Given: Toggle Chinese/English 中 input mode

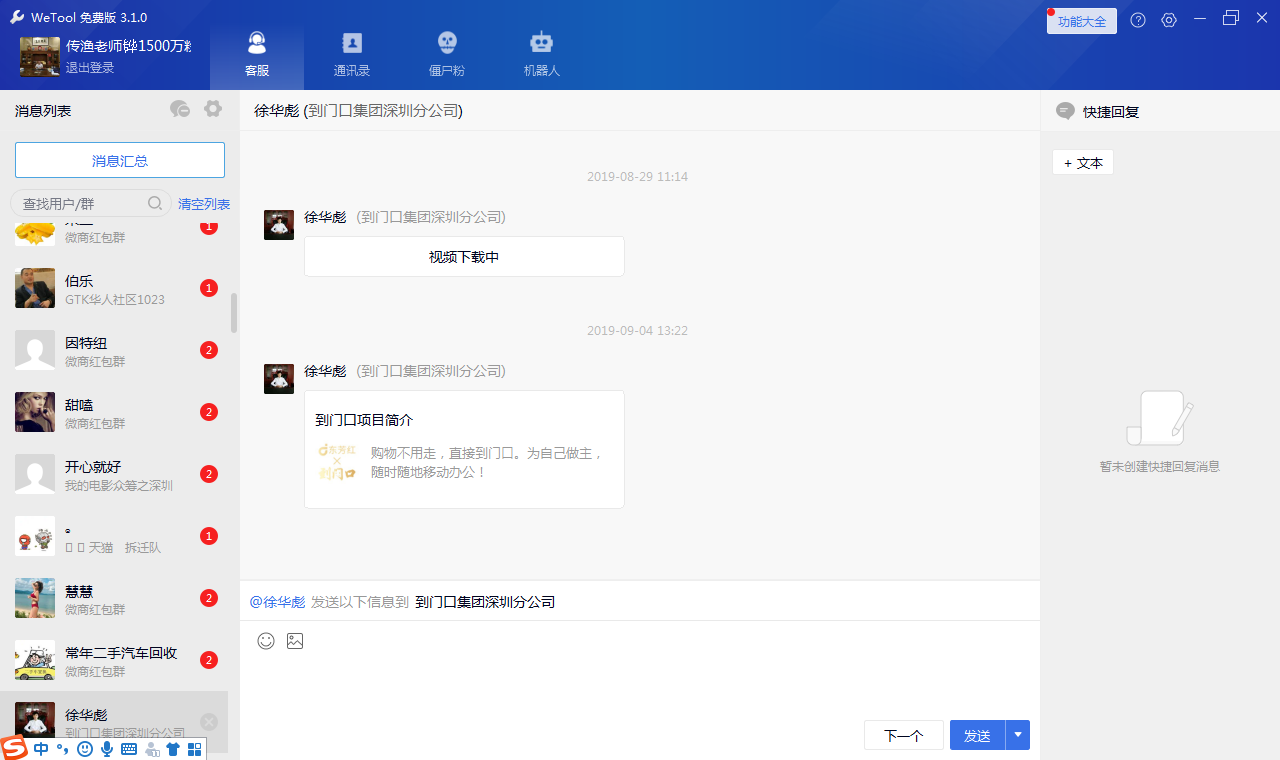Looking at the screenshot, I should [x=41, y=749].
